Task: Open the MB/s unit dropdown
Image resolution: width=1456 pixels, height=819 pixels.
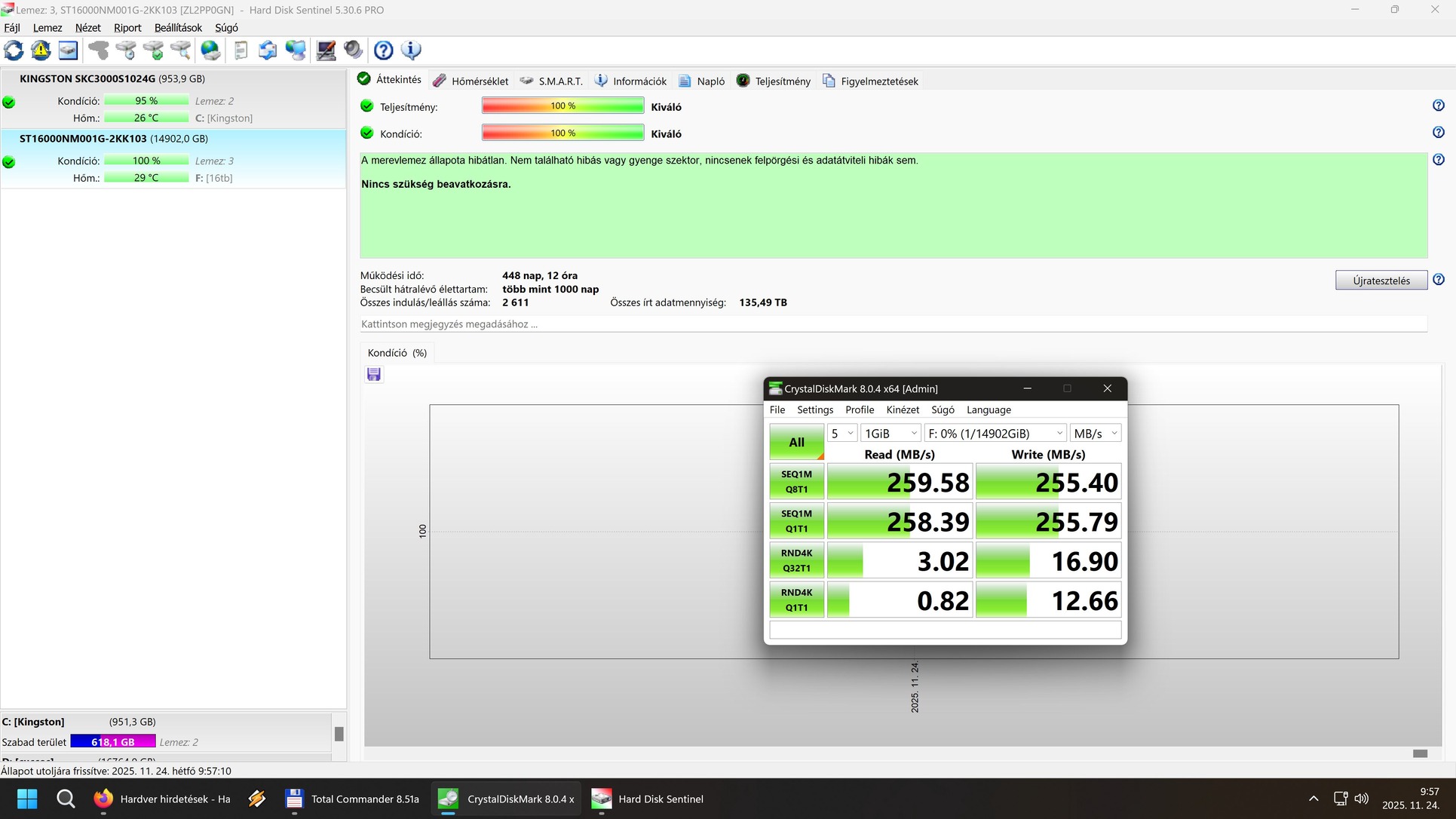Action: pyautogui.click(x=1095, y=434)
